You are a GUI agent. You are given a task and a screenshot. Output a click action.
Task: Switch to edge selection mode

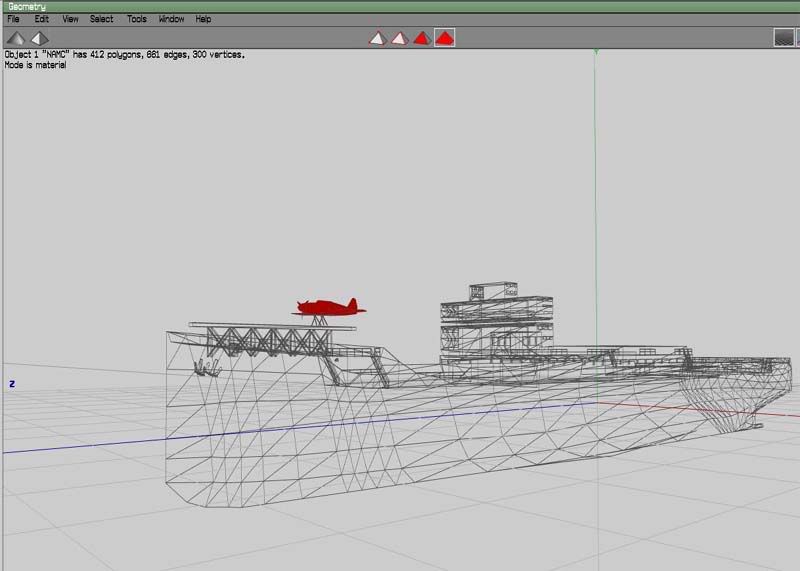coord(399,38)
